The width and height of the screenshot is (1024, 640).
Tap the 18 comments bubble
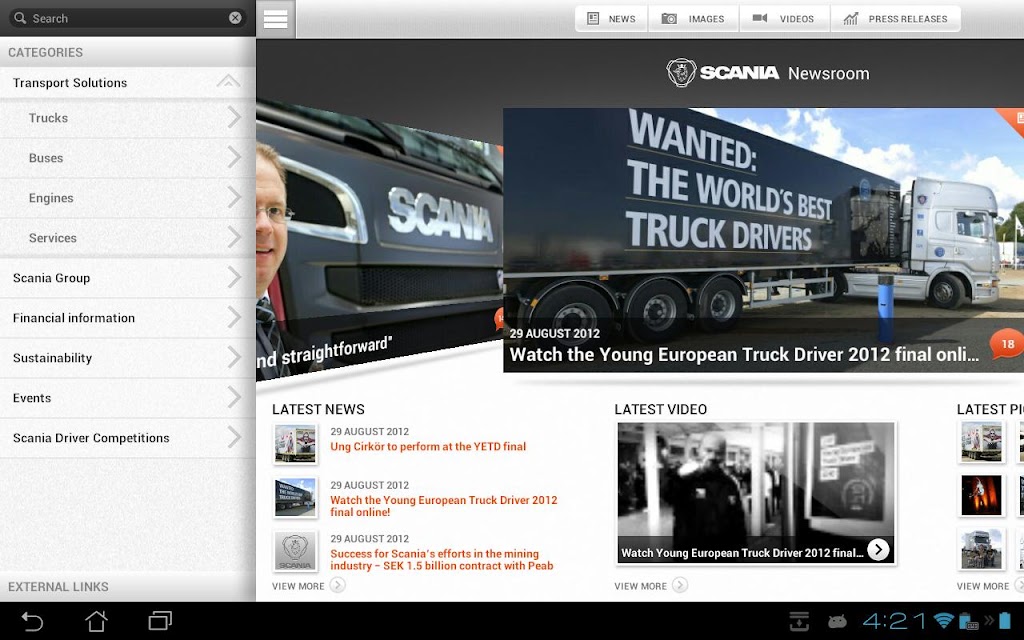pos(1007,344)
